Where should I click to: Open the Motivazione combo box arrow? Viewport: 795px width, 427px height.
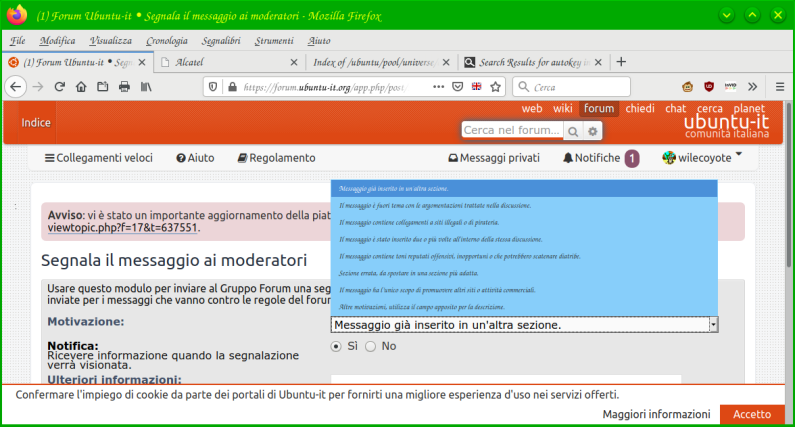point(713,325)
